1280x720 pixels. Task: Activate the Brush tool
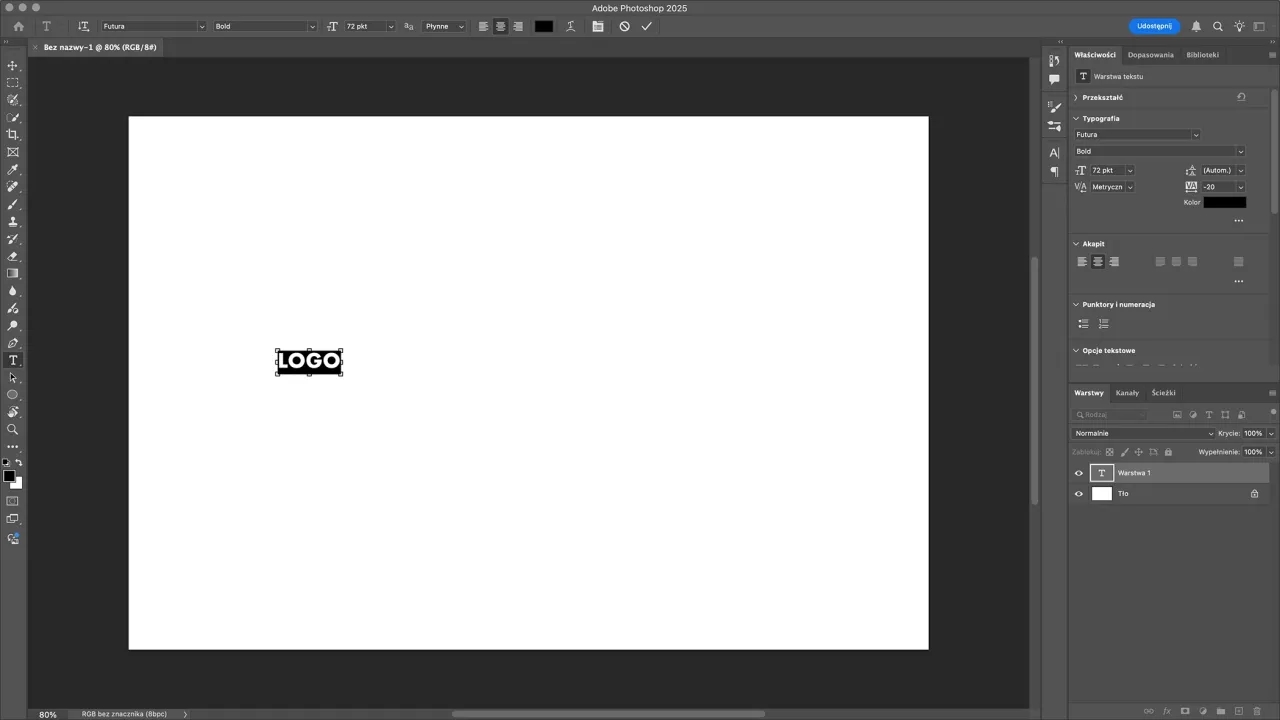[13, 205]
